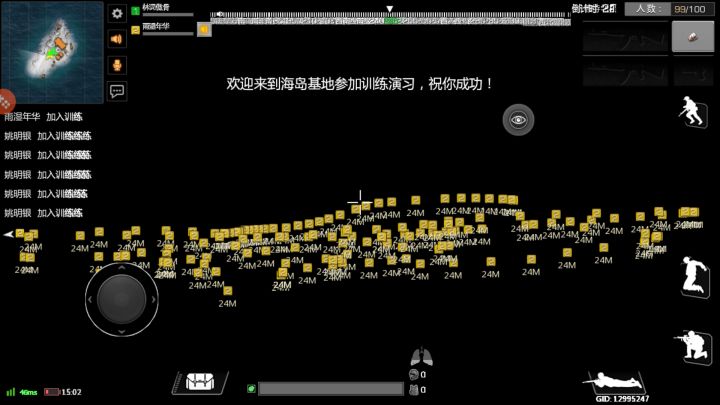Tap the prone soldier icon
Screen dimensions: 720x405
pyautogui.click(x=613, y=382)
